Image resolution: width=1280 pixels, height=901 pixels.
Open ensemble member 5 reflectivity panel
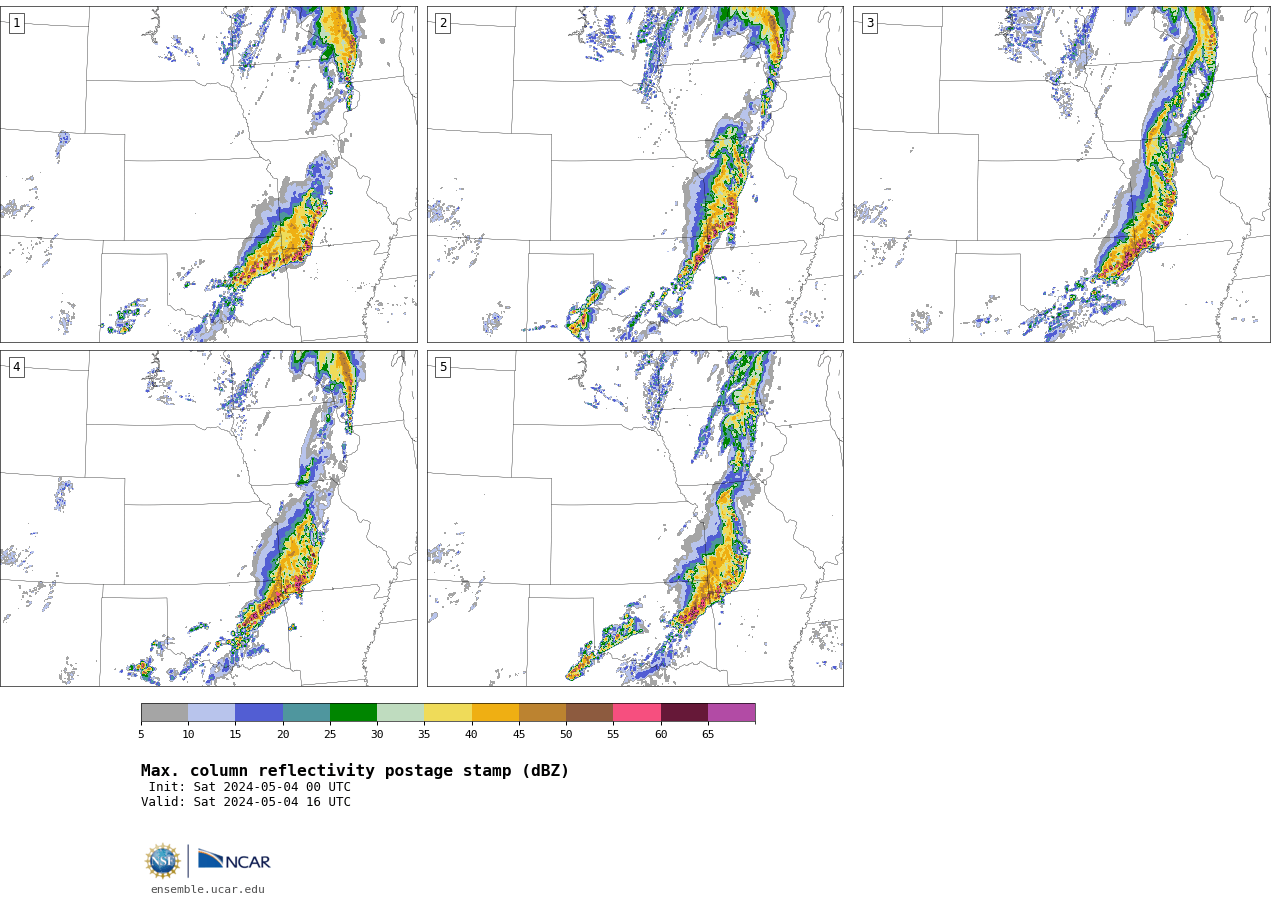pos(635,518)
